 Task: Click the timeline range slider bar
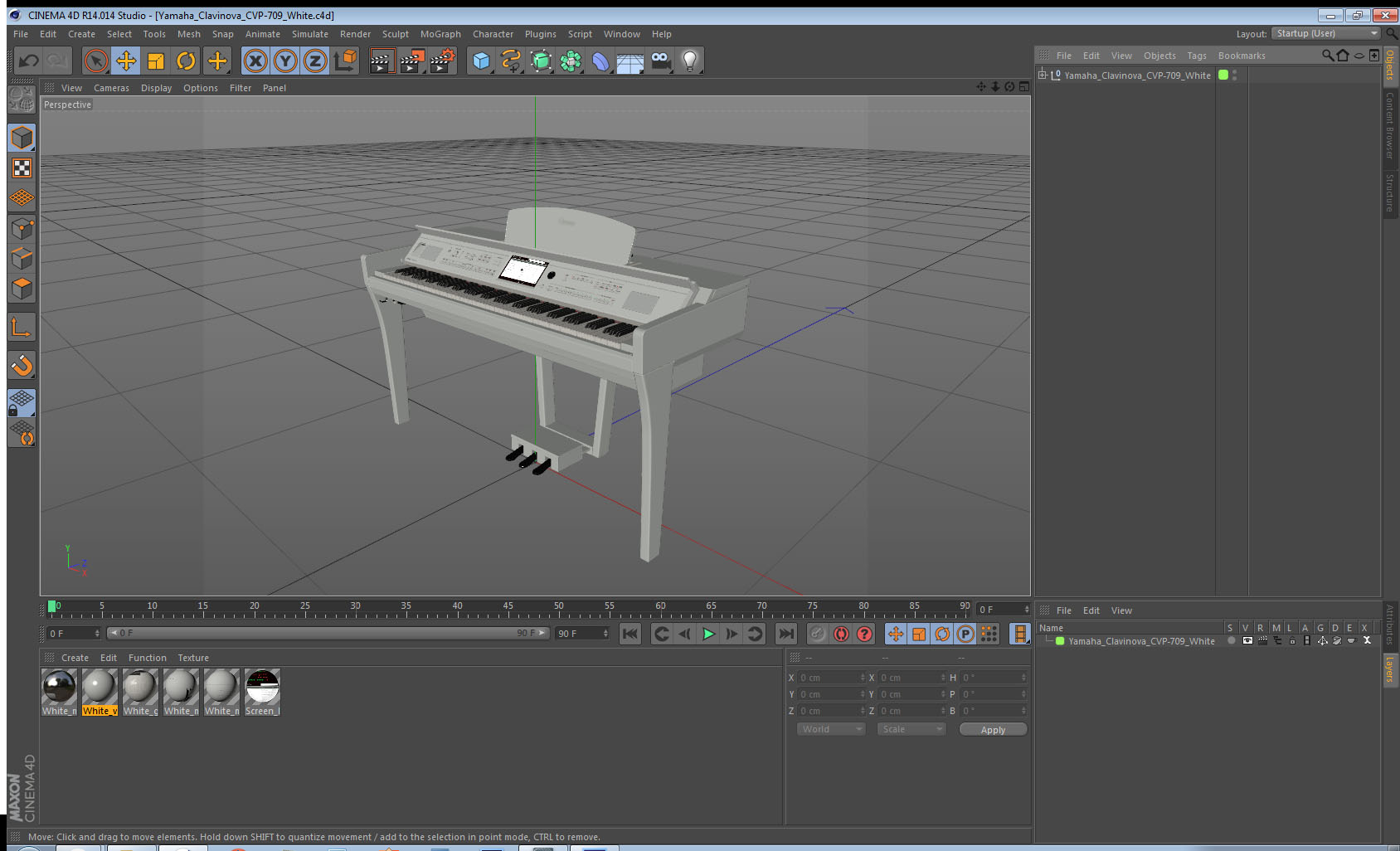[328, 633]
